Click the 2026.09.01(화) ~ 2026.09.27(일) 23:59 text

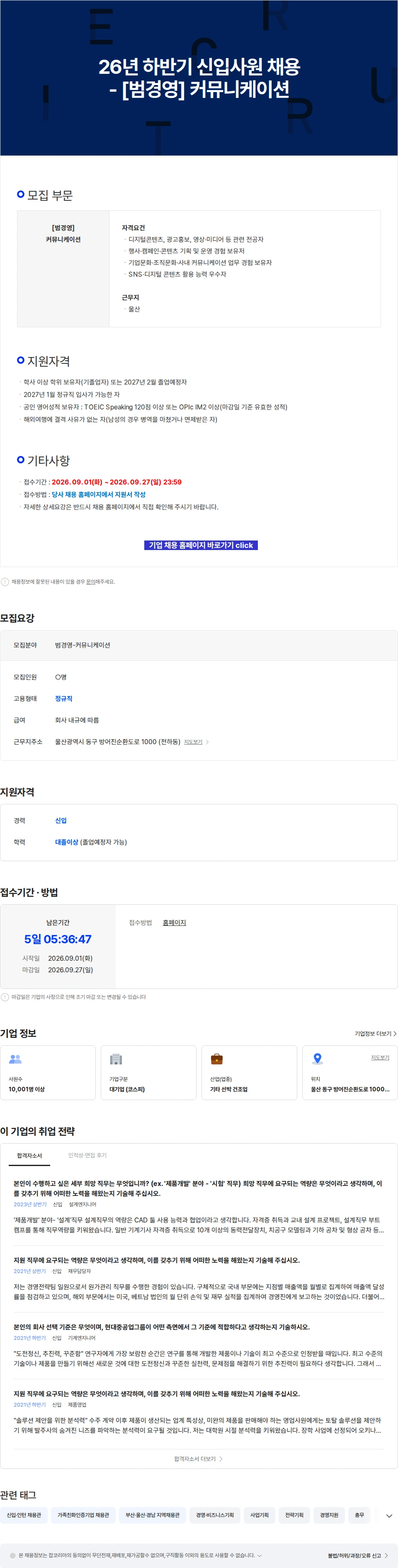pos(117,482)
